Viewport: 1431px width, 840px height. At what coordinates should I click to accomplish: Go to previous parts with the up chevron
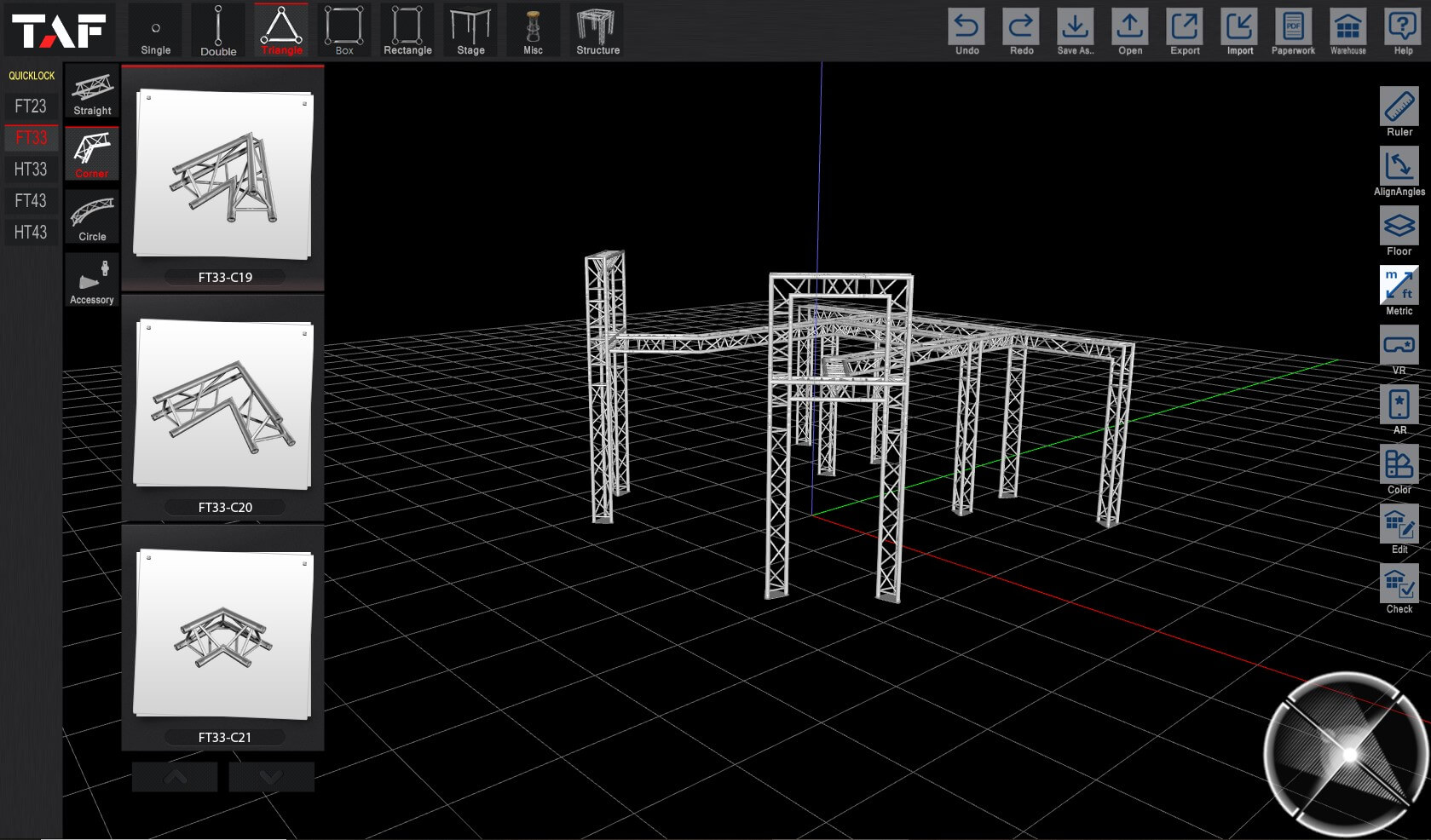[x=175, y=777]
